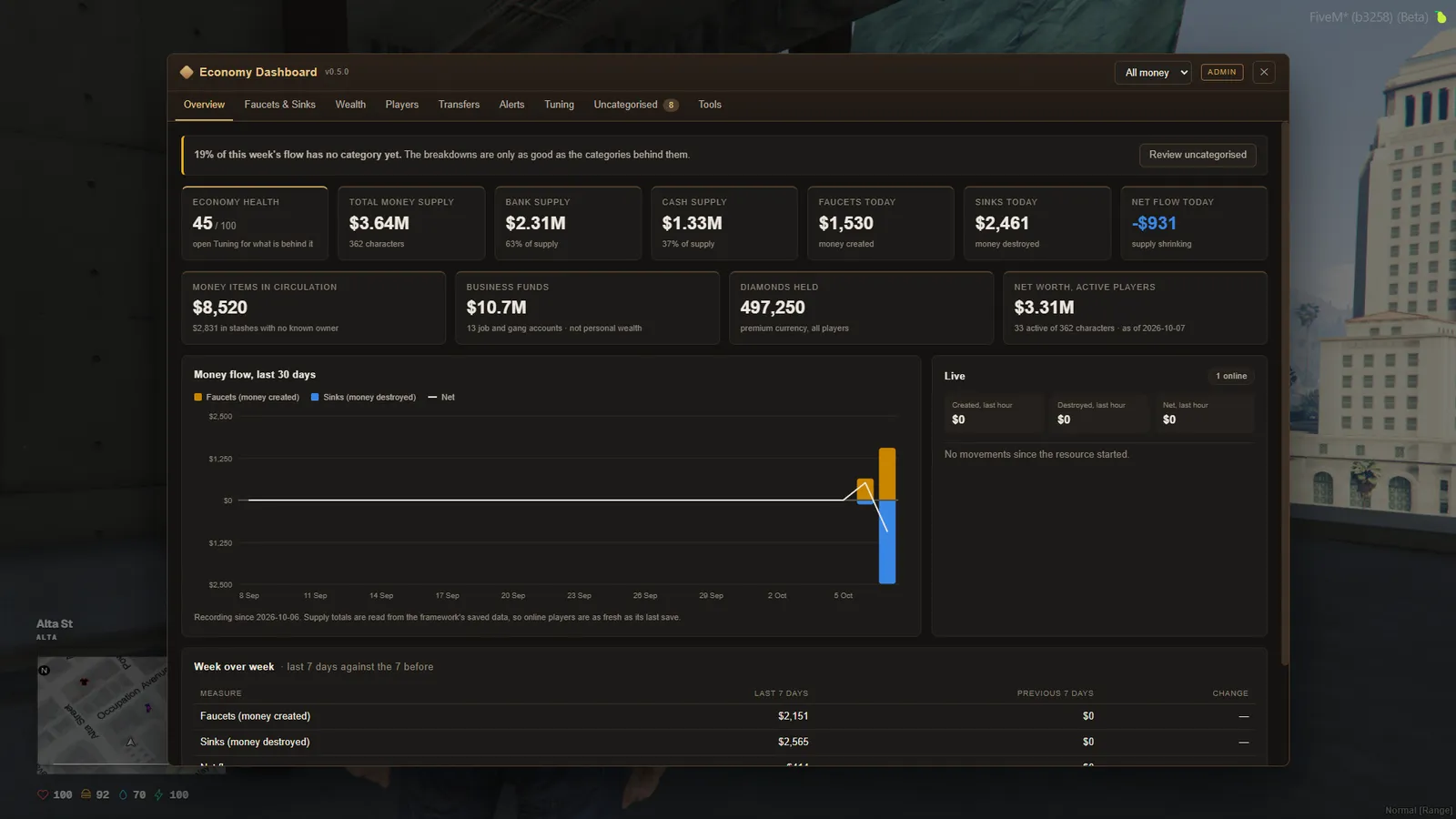Click the 1 online badge in Live panel
Viewport: 1456px width, 819px height.
[x=1231, y=376]
